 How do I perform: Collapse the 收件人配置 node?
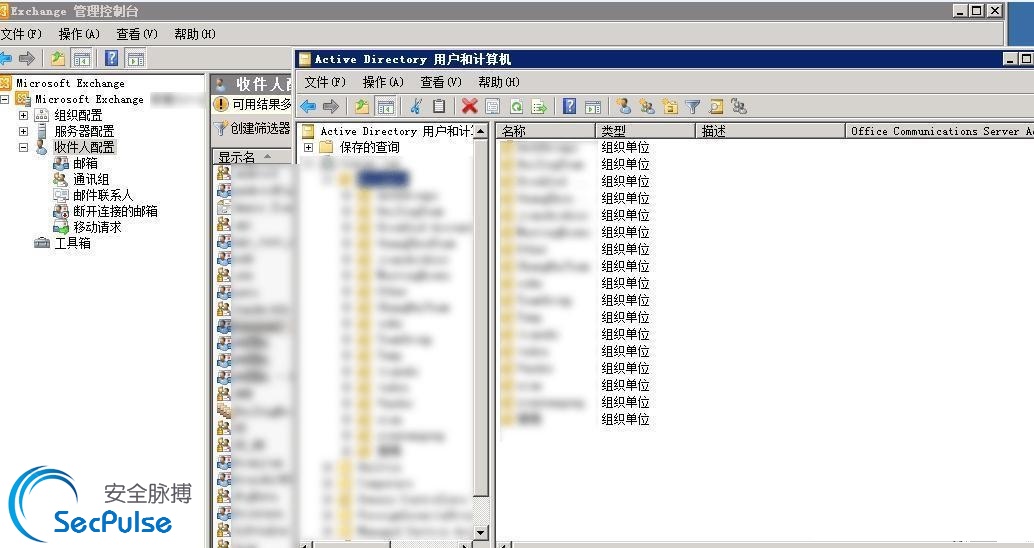click(23, 147)
